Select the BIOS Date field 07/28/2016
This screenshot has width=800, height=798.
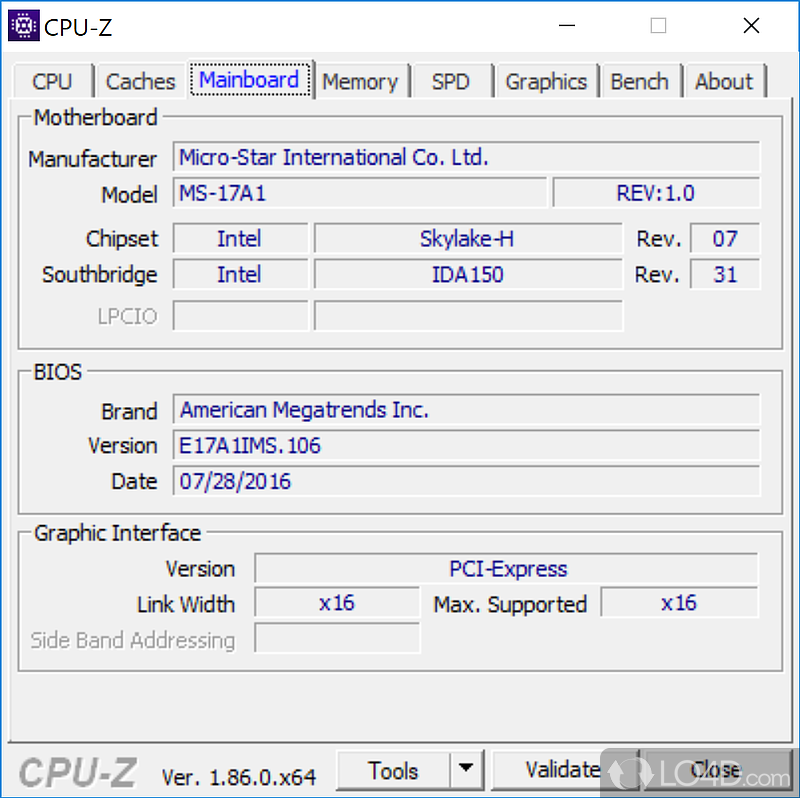coord(466,481)
